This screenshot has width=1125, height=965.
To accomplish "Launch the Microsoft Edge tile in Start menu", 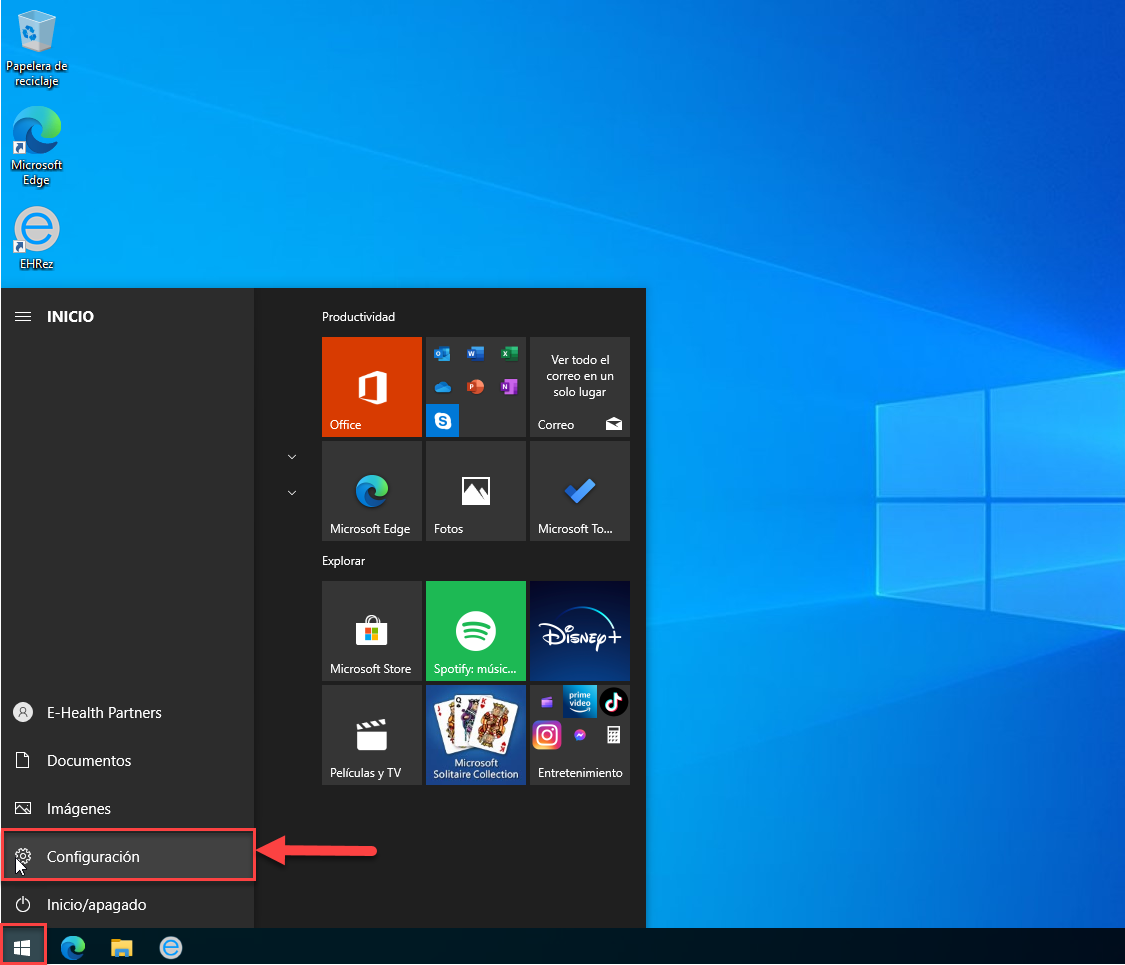I will (x=372, y=491).
